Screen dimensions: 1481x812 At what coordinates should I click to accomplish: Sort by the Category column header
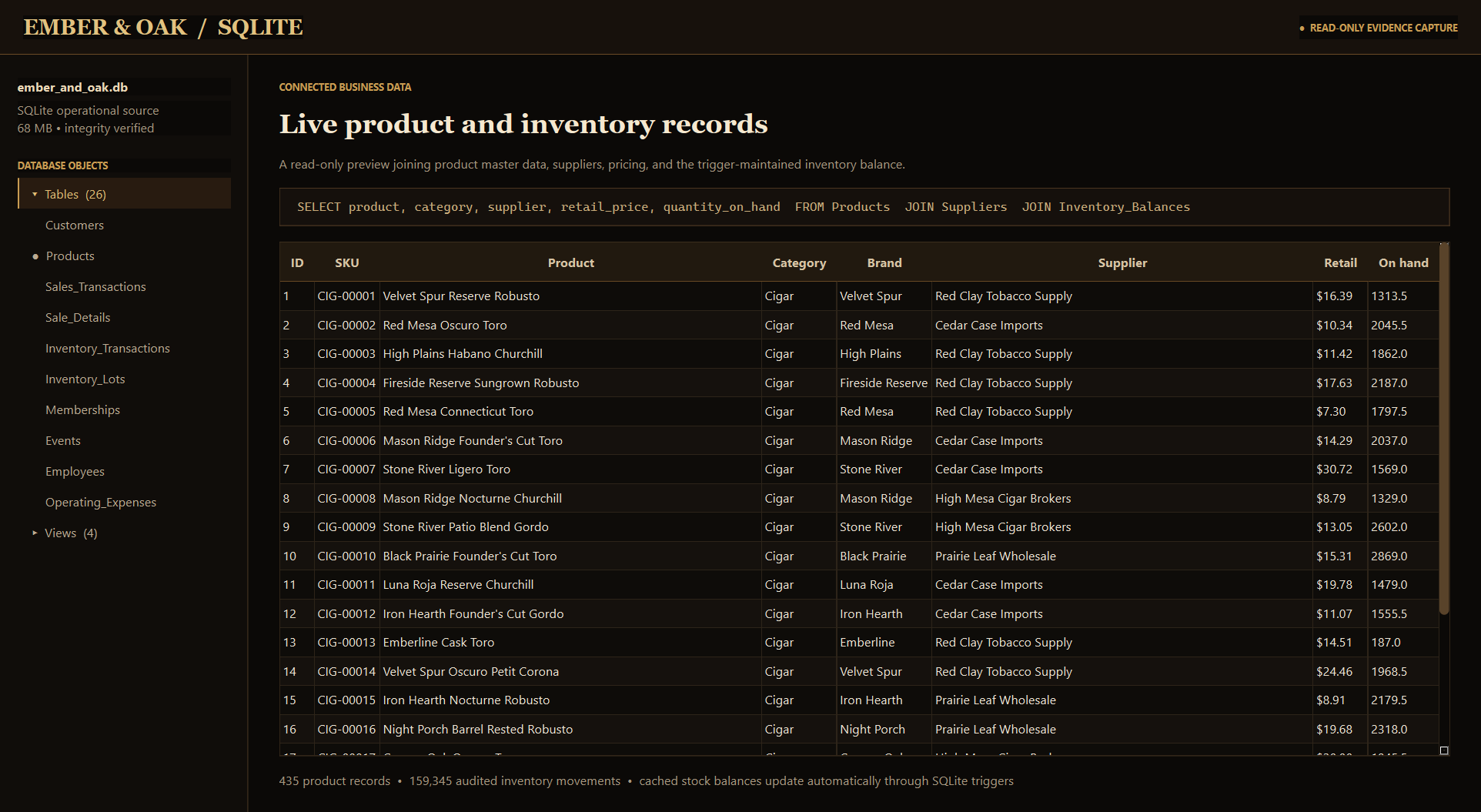tap(799, 263)
